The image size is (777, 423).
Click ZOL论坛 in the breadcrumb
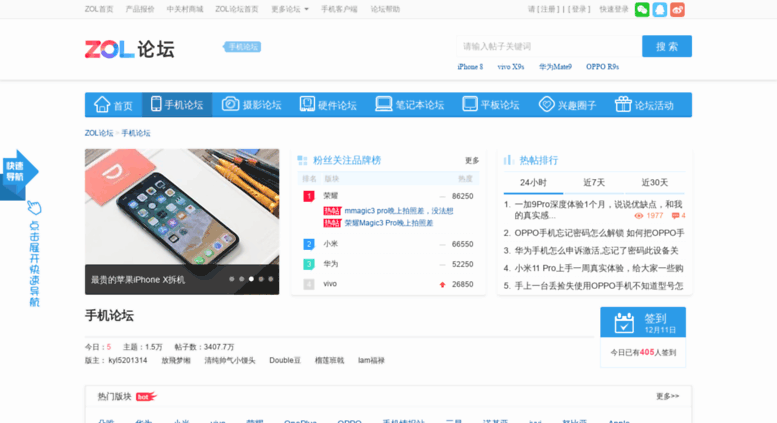pos(99,133)
